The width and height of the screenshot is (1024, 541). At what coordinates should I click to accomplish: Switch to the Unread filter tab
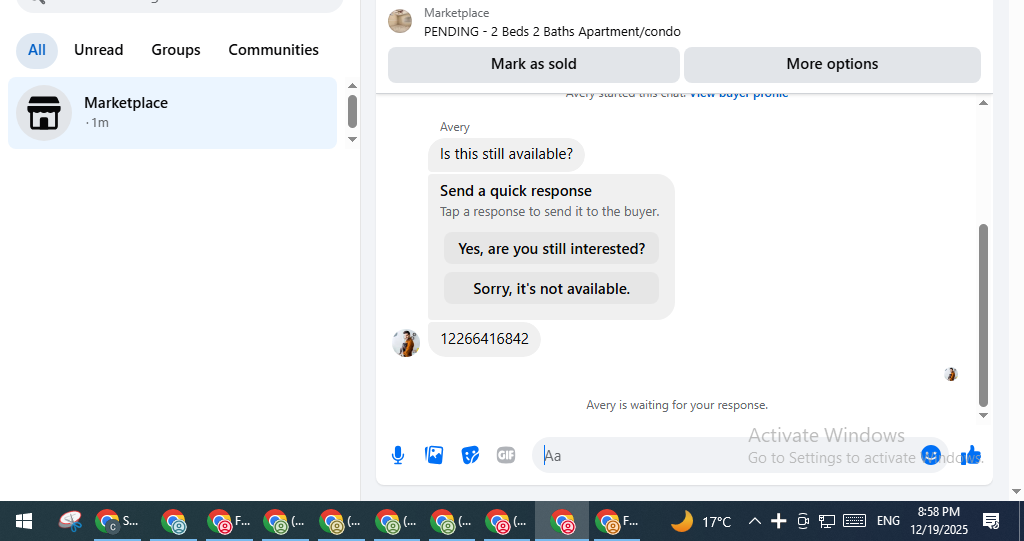(x=99, y=50)
